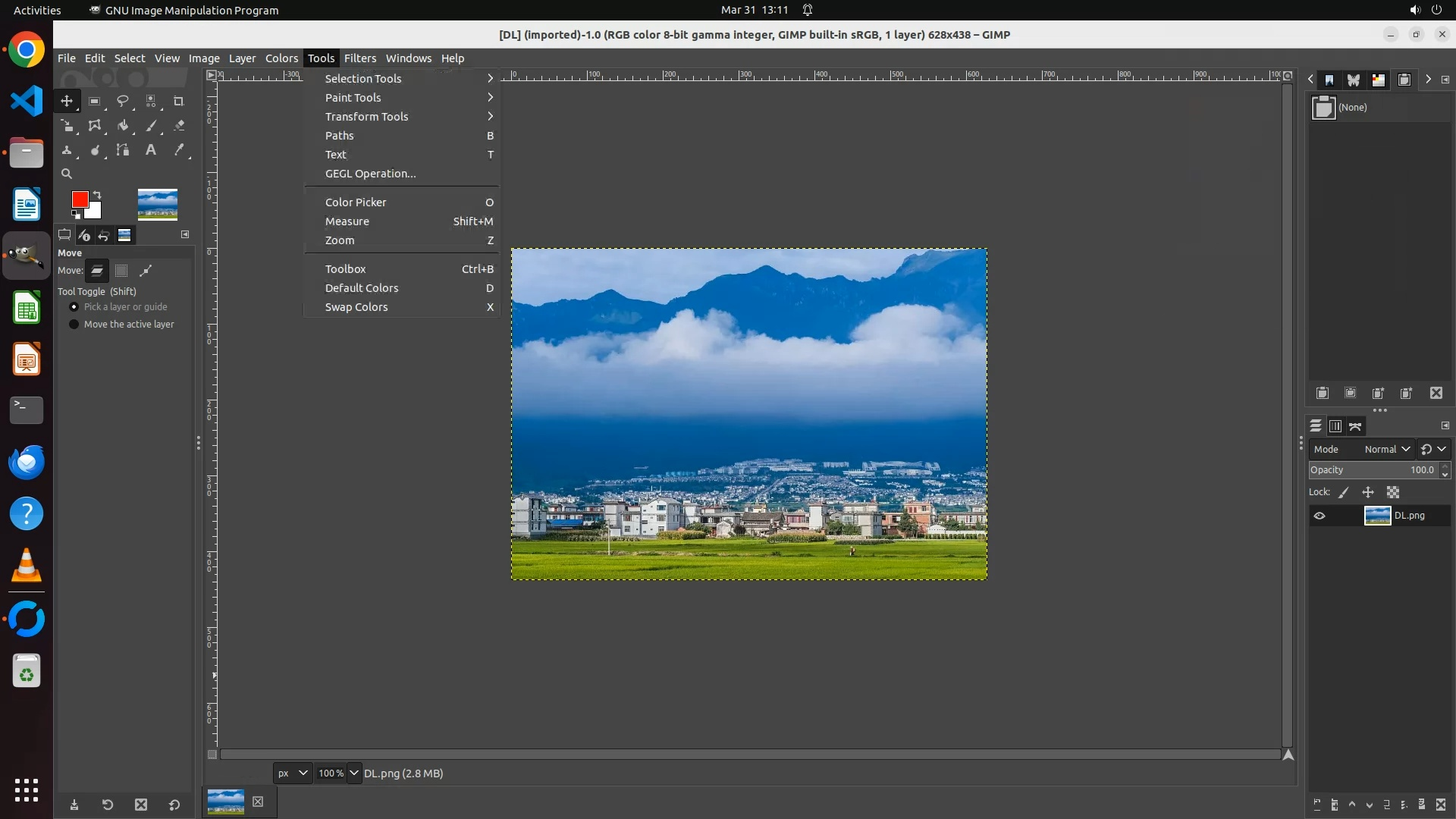This screenshot has height=819, width=1456.
Task: Pick the Bucket Fill tool
Action: (123, 126)
